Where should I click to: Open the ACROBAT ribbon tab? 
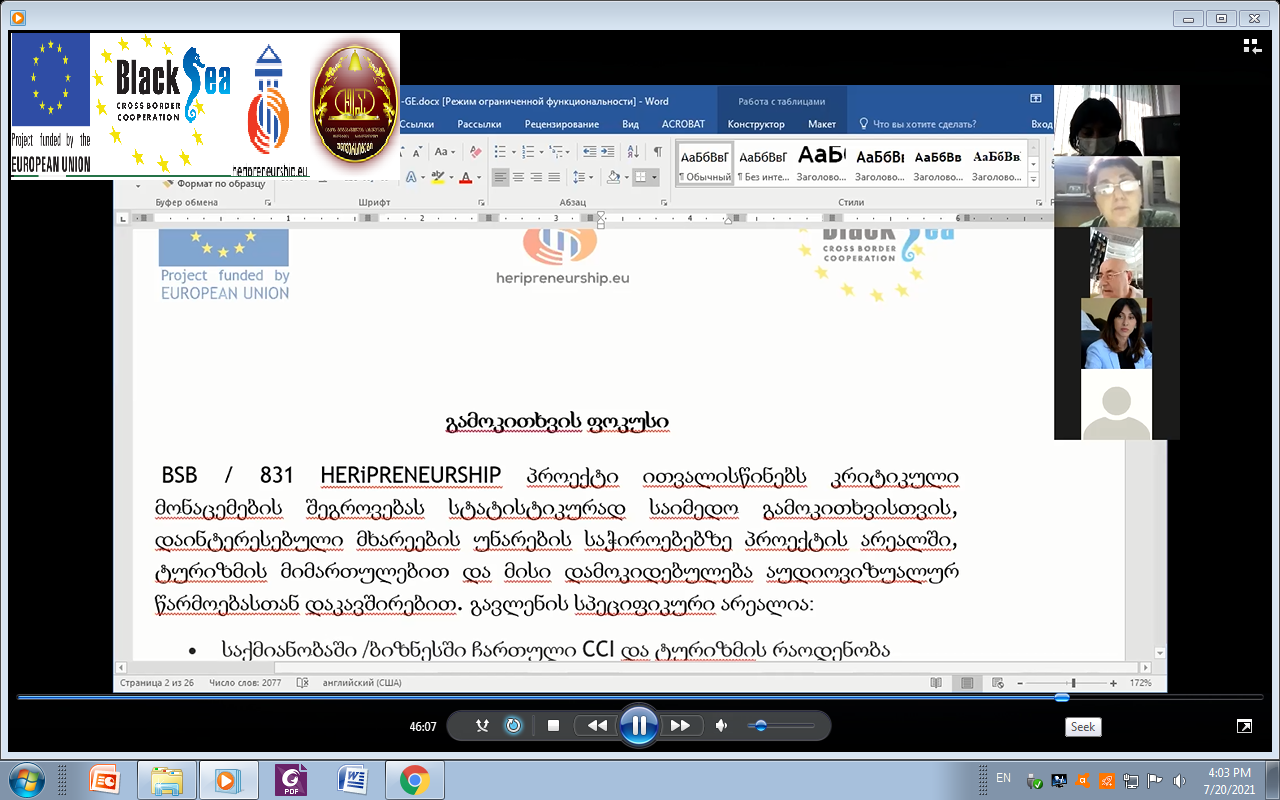(683, 124)
